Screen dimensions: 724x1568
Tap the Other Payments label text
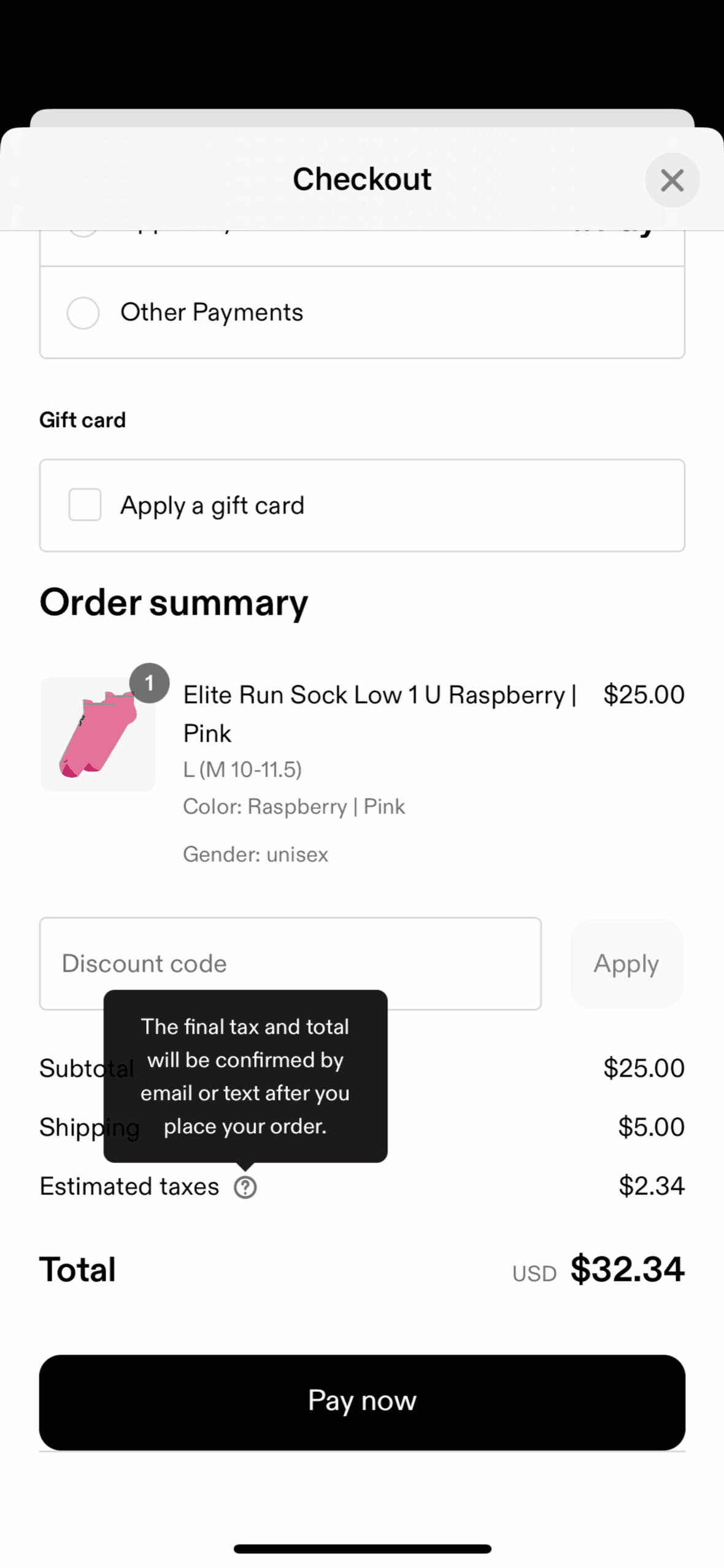click(x=212, y=313)
